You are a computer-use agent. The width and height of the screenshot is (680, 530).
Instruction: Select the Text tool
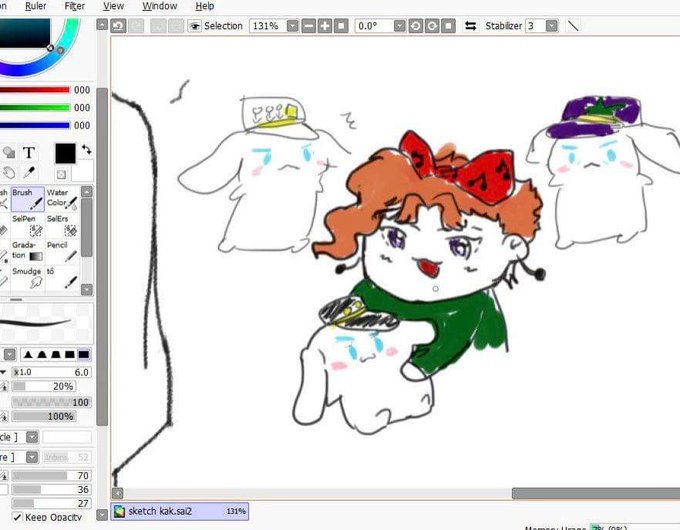[29, 153]
